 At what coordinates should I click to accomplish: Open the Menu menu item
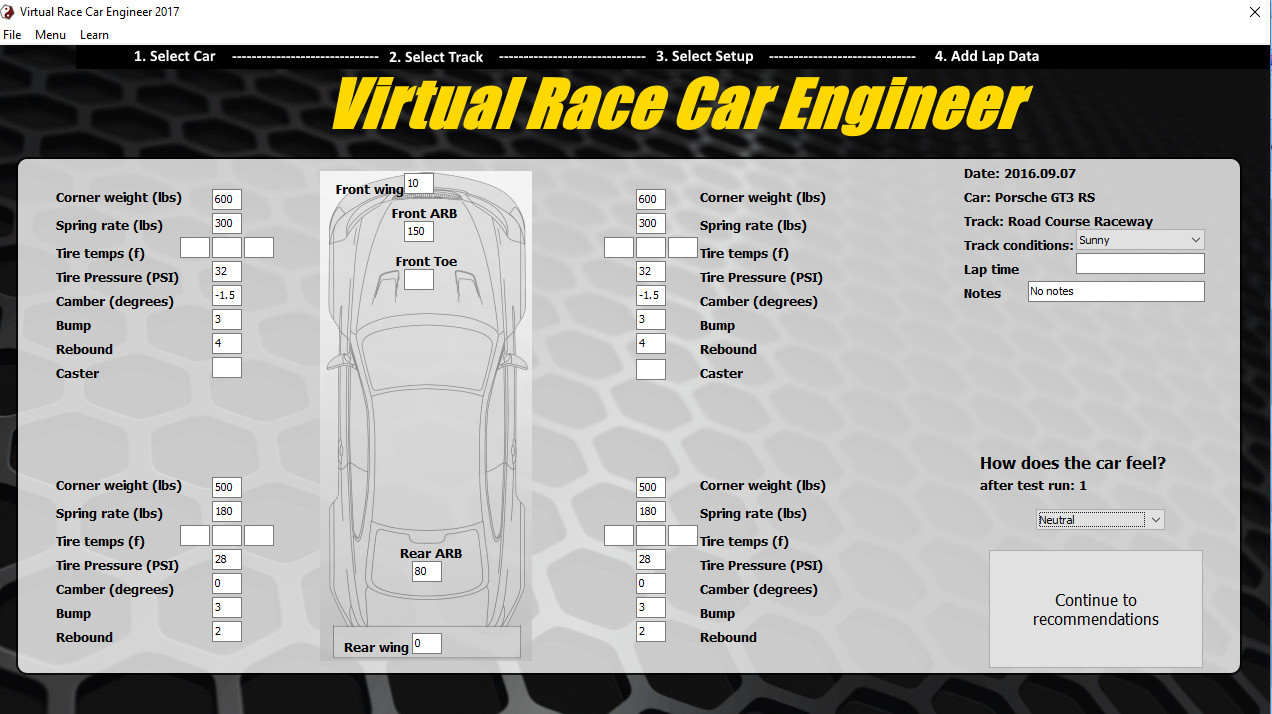point(50,35)
